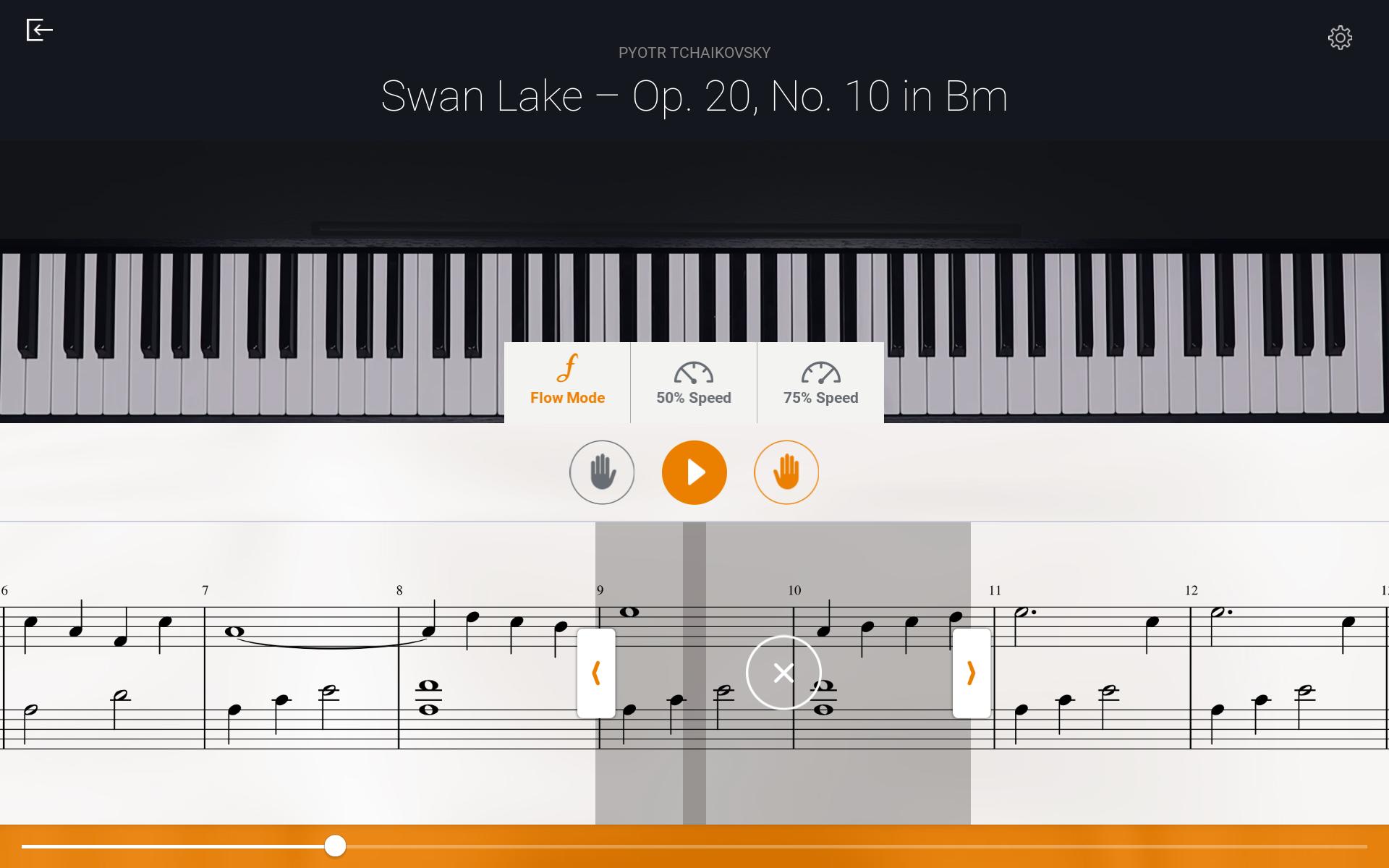Open settings menu
Image resolution: width=1389 pixels, height=868 pixels.
[x=1340, y=38]
